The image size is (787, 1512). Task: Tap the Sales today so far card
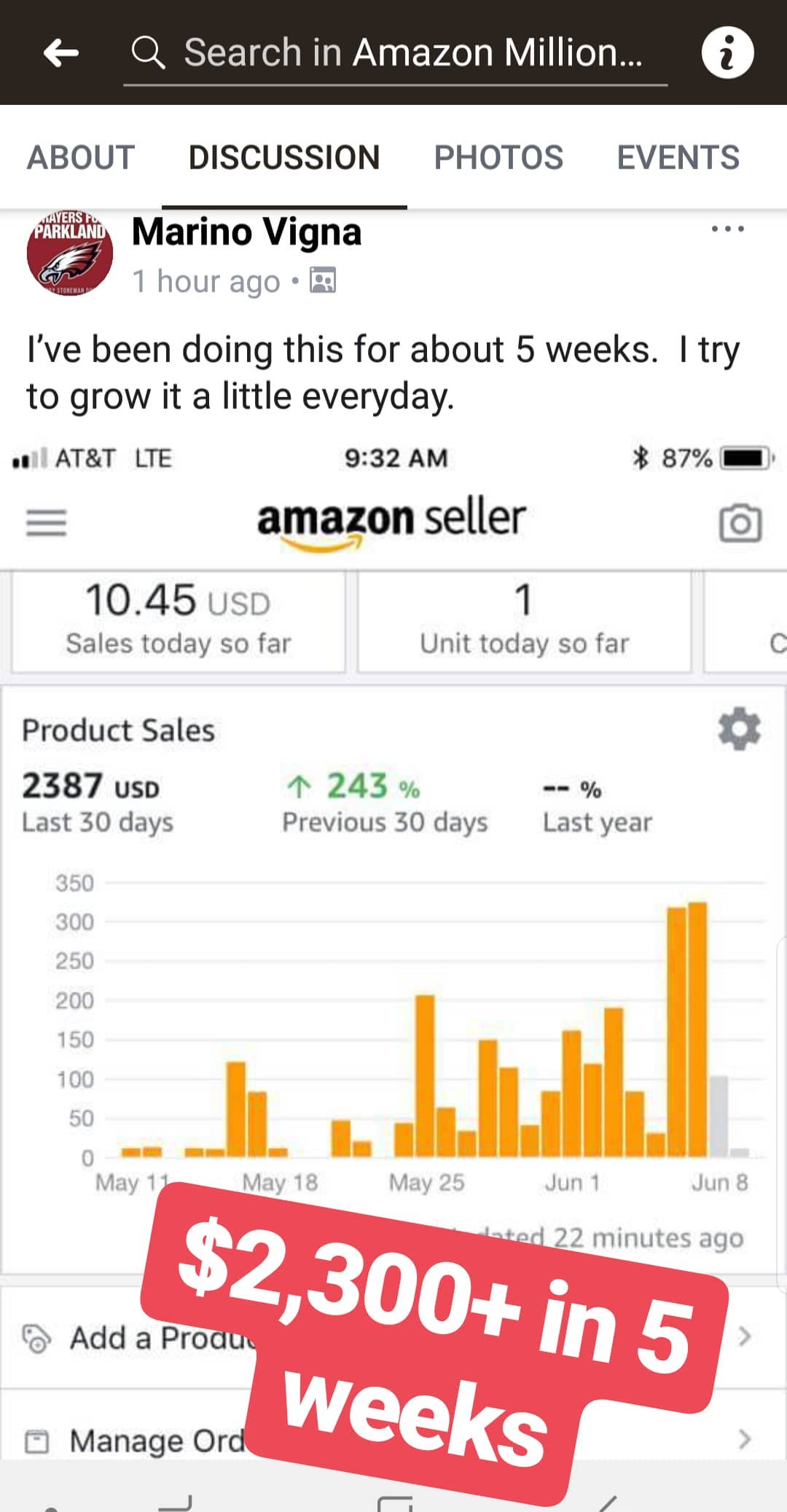178,621
